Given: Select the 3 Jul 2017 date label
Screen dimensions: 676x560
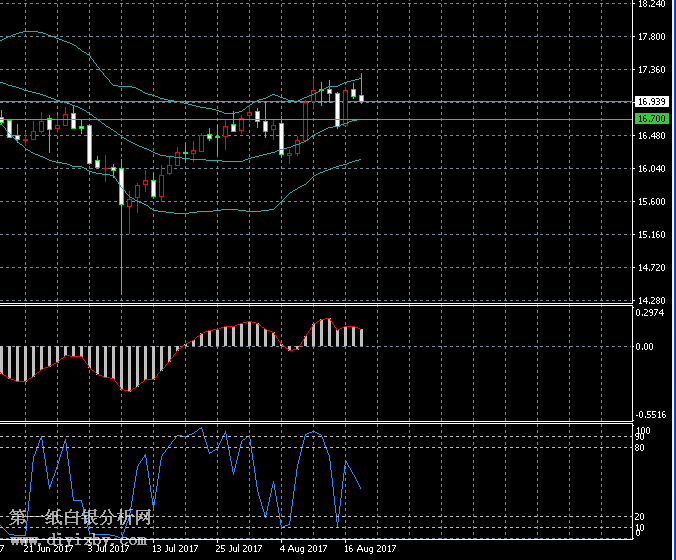Looking at the screenshot, I should point(108,548).
